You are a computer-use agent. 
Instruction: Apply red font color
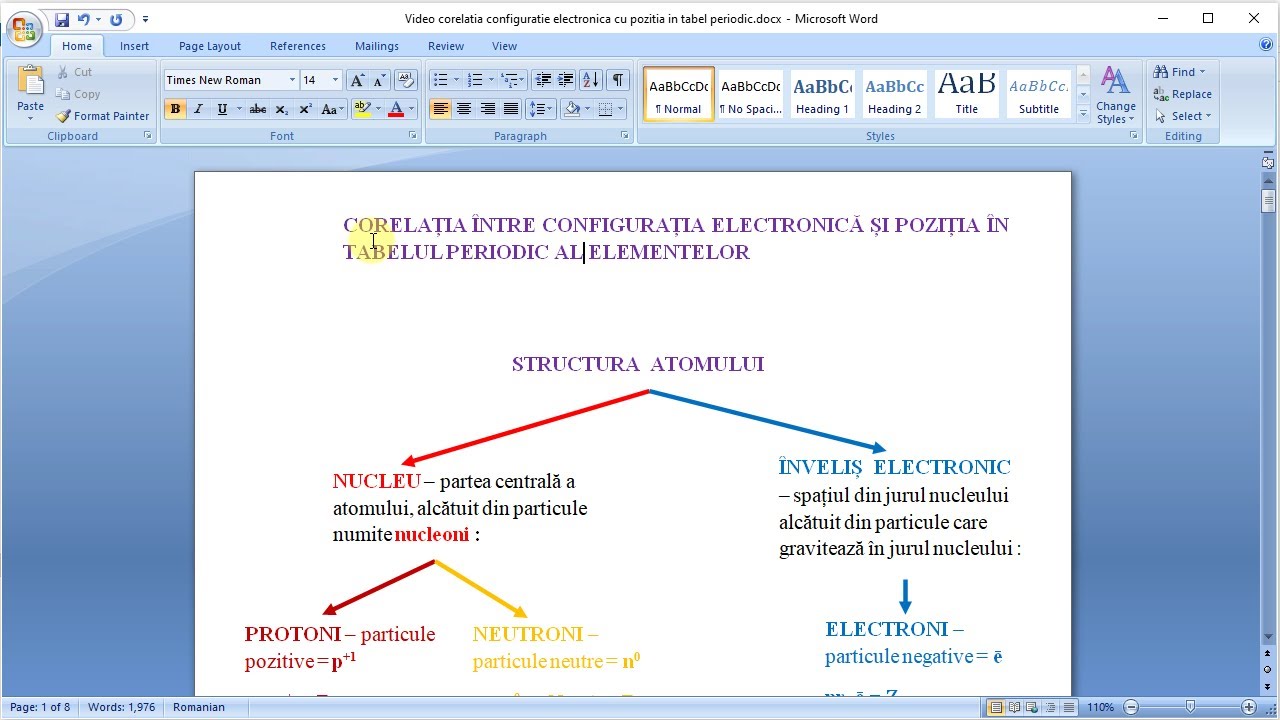coord(396,109)
